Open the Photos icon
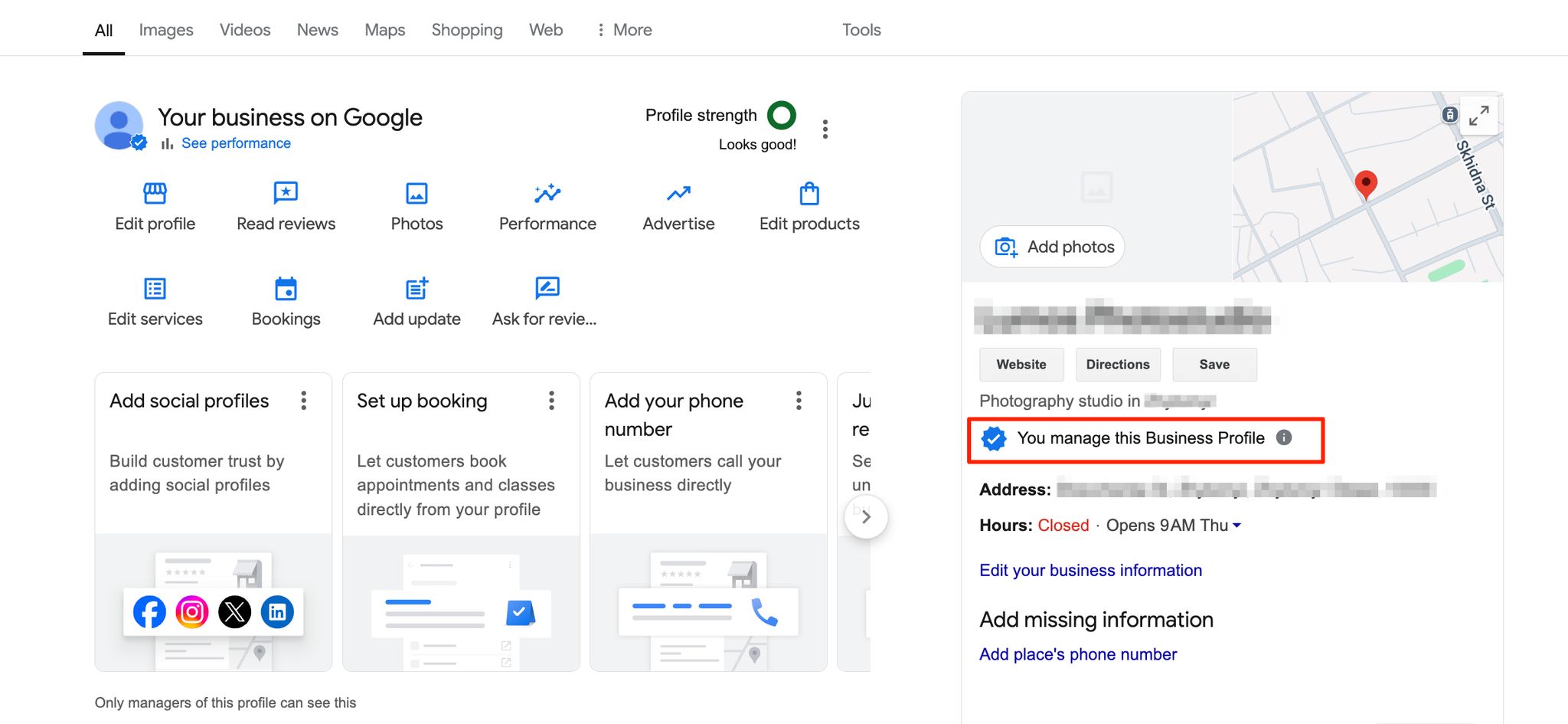The height and width of the screenshot is (724, 1568). [x=416, y=193]
